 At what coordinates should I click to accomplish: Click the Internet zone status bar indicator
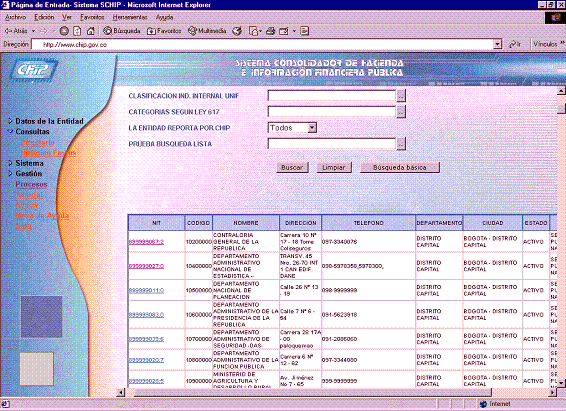(495, 404)
